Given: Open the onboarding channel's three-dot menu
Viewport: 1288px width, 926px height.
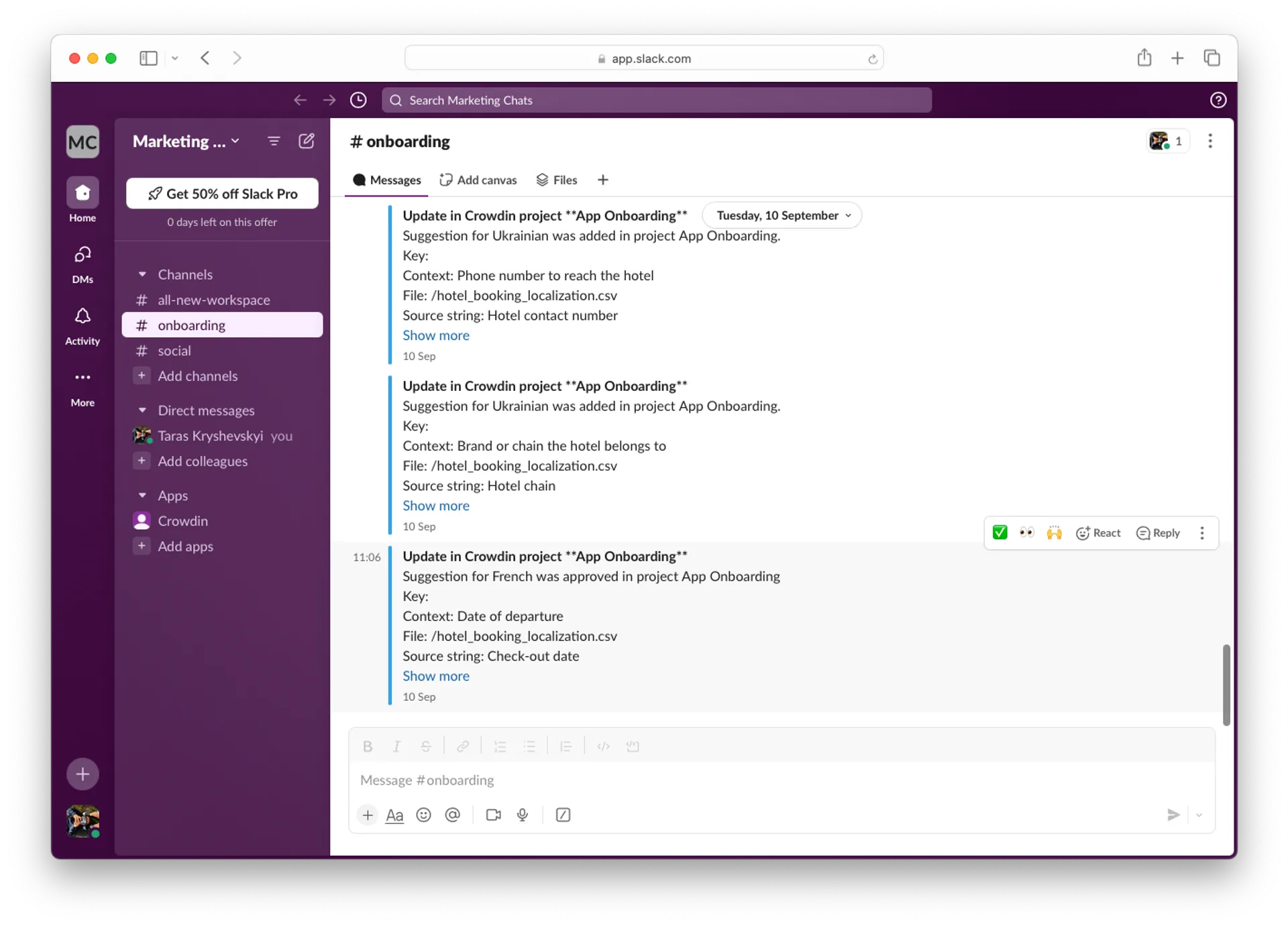Looking at the screenshot, I should pos(1210,141).
